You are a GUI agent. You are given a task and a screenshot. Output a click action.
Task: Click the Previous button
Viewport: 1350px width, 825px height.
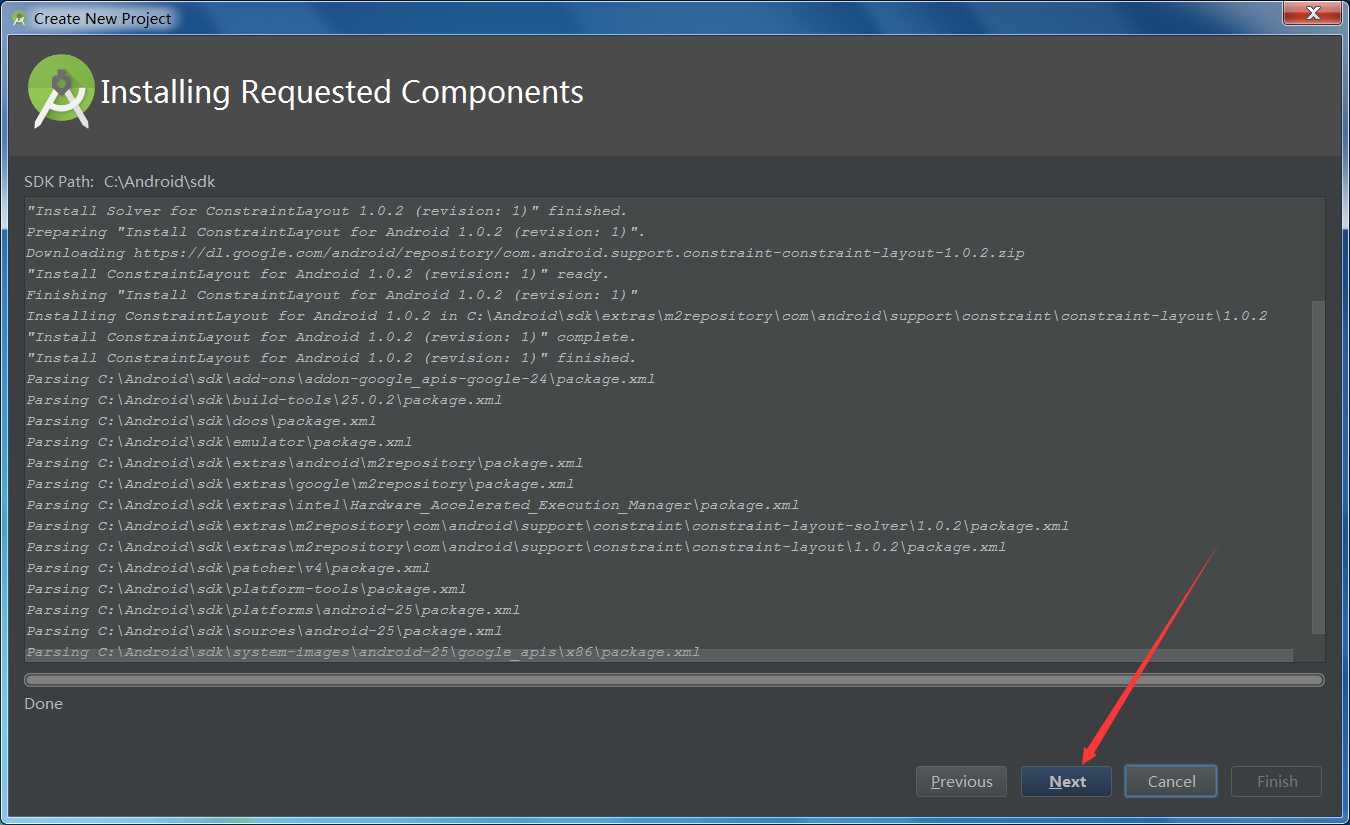coord(961,781)
